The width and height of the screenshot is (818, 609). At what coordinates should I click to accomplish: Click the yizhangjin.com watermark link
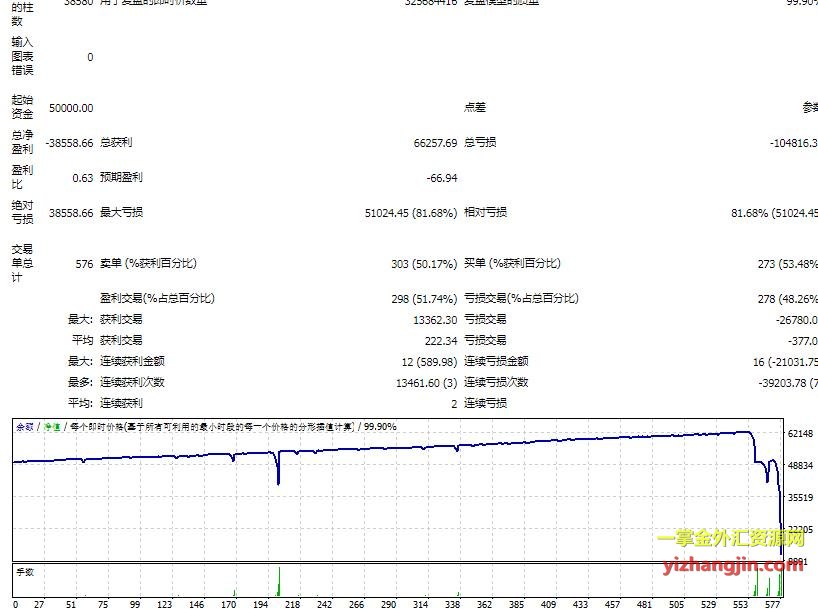(x=731, y=563)
